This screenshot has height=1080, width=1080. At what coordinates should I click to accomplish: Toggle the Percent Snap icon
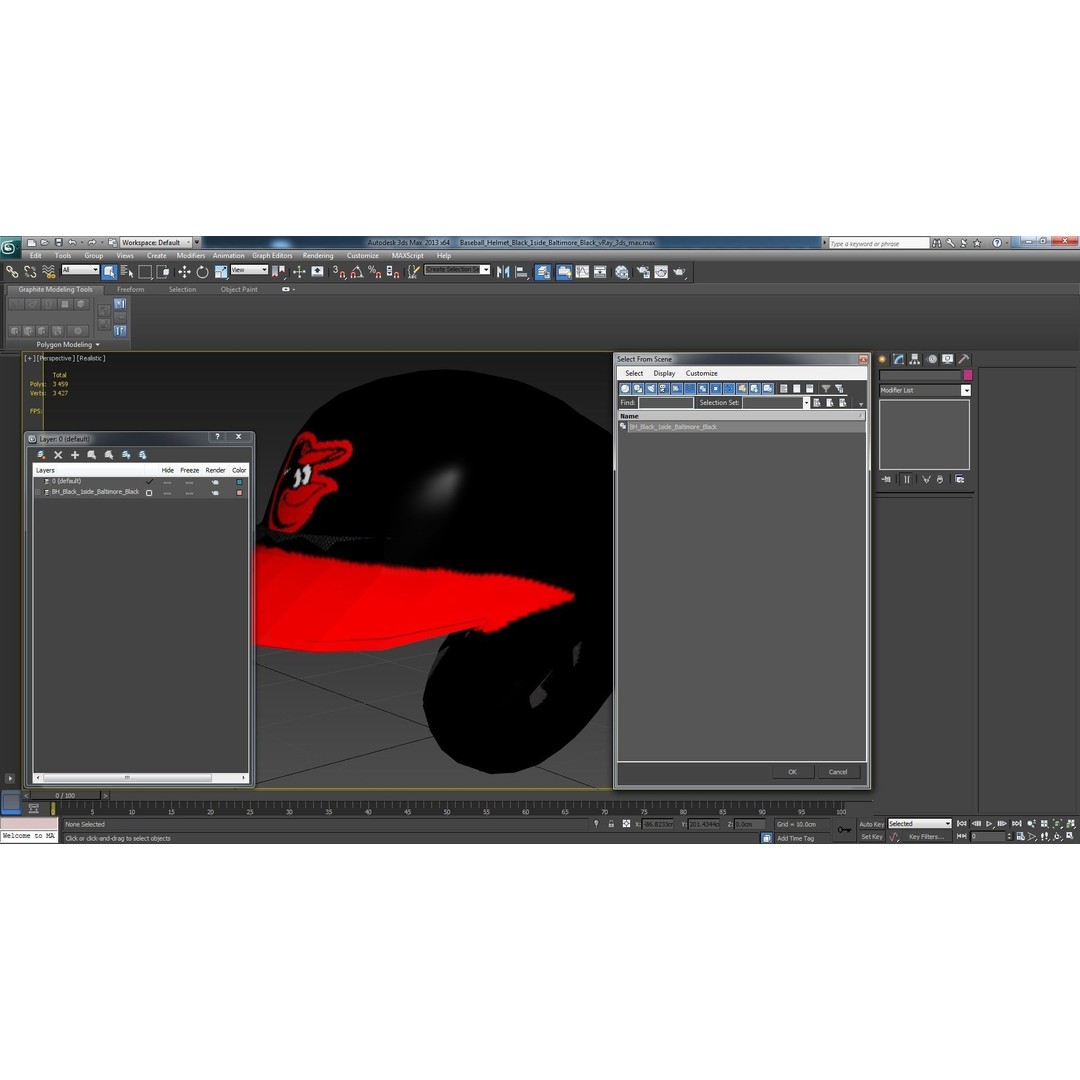[375, 272]
